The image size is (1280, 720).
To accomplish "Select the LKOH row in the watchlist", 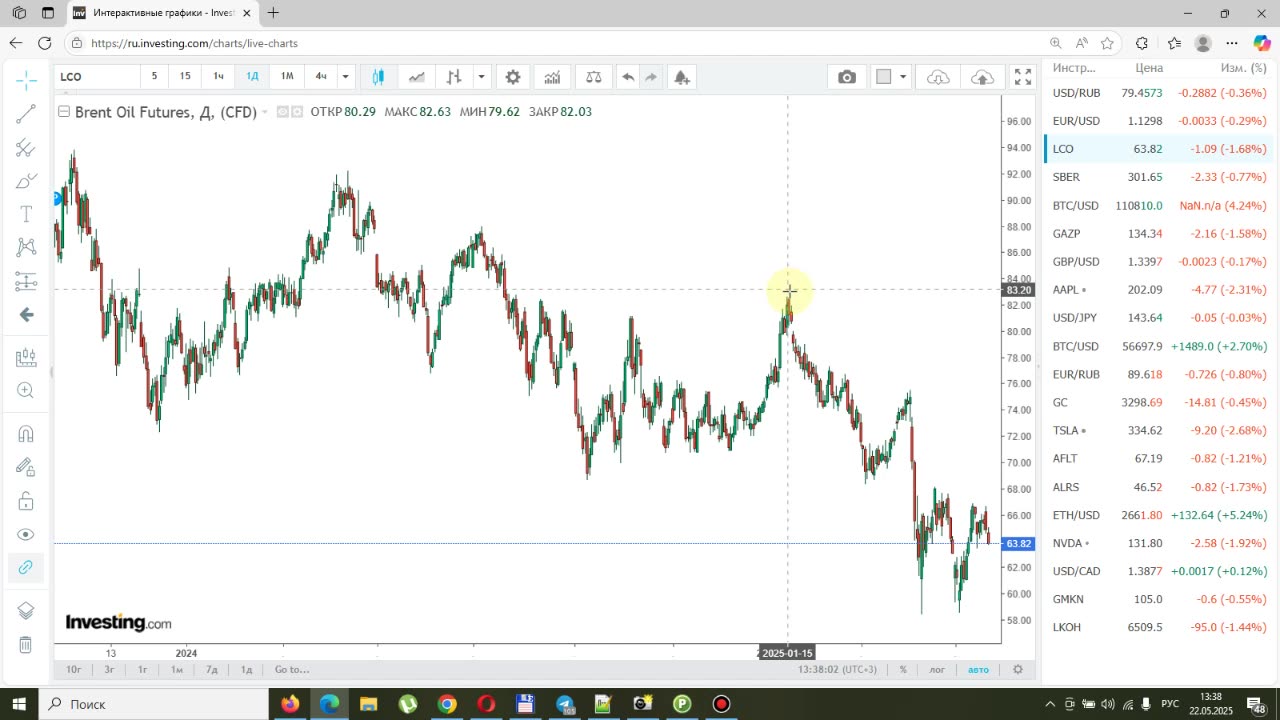I will tap(1159, 627).
